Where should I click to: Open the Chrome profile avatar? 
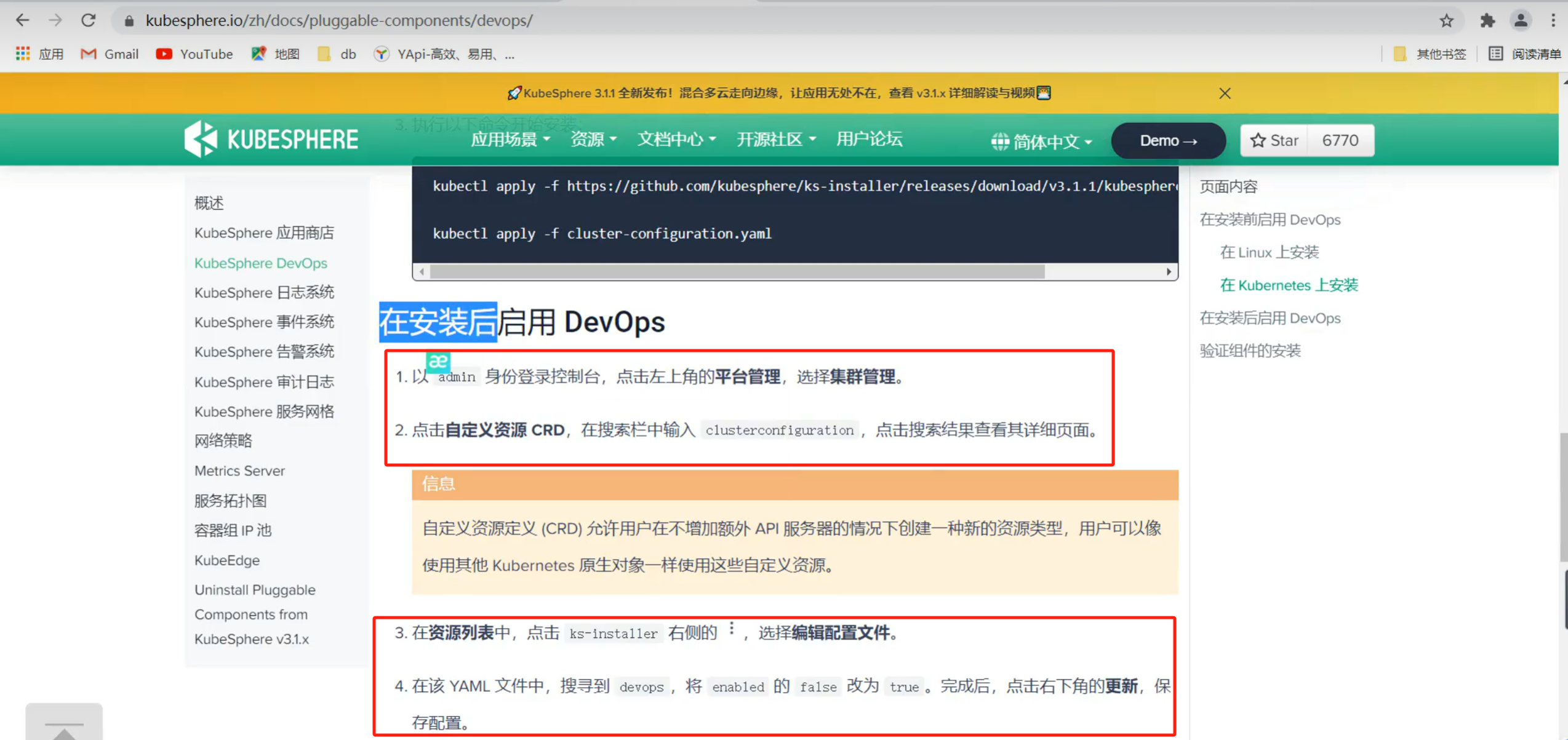1521,21
